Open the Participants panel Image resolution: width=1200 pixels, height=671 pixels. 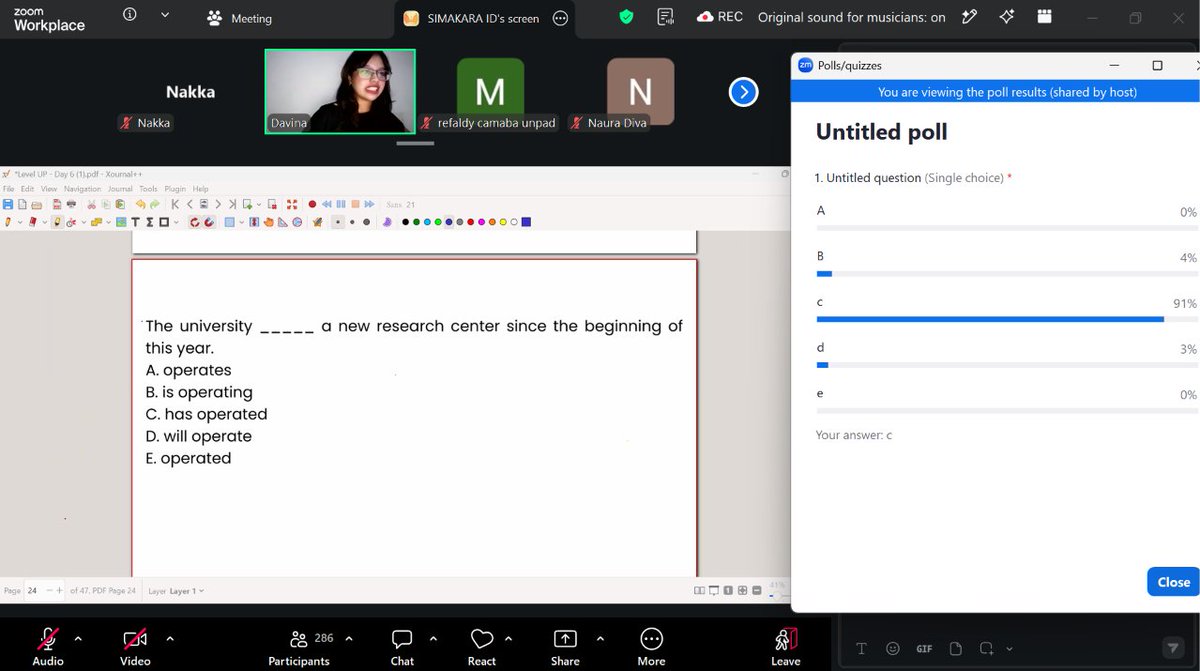298,645
